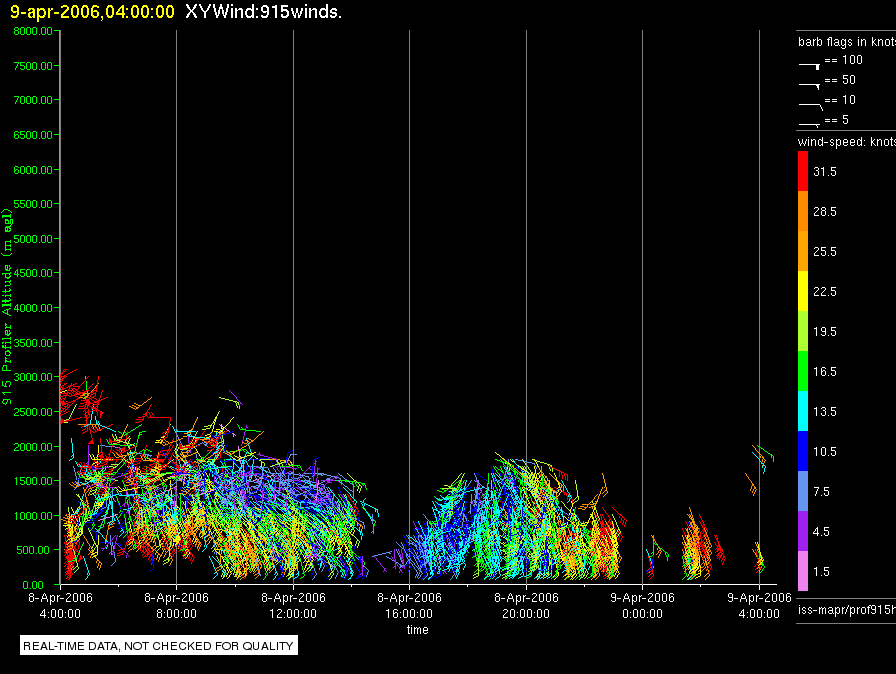Click the 0.00 altitude tick label
The image size is (896, 674).
click(x=33, y=585)
